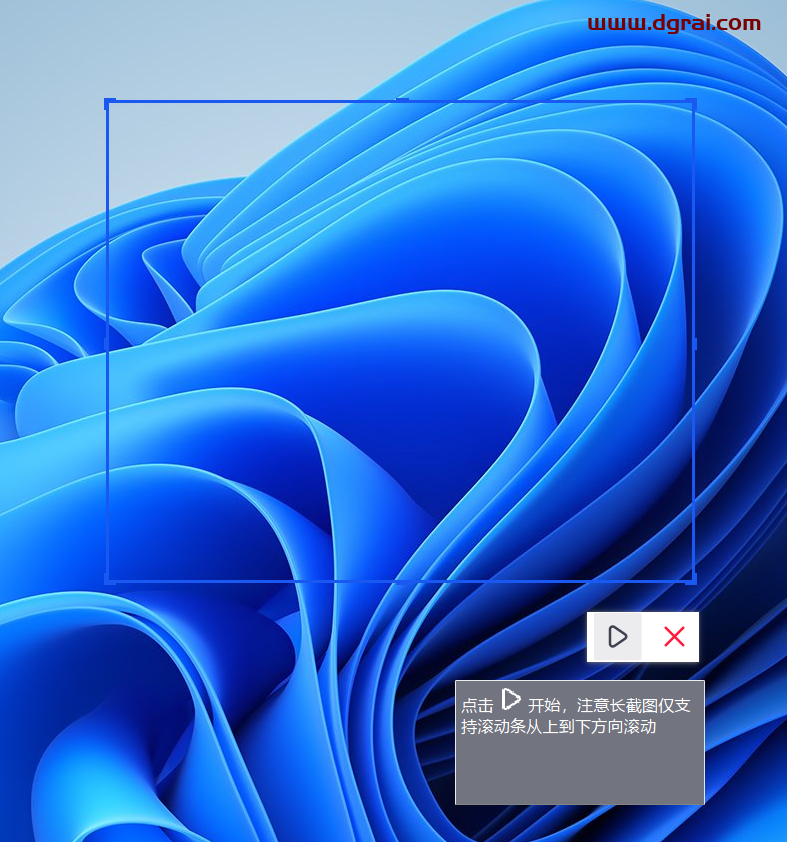Click the right-middle edge selection handle
Image resolution: width=787 pixels, height=842 pixels.
pos(694,343)
